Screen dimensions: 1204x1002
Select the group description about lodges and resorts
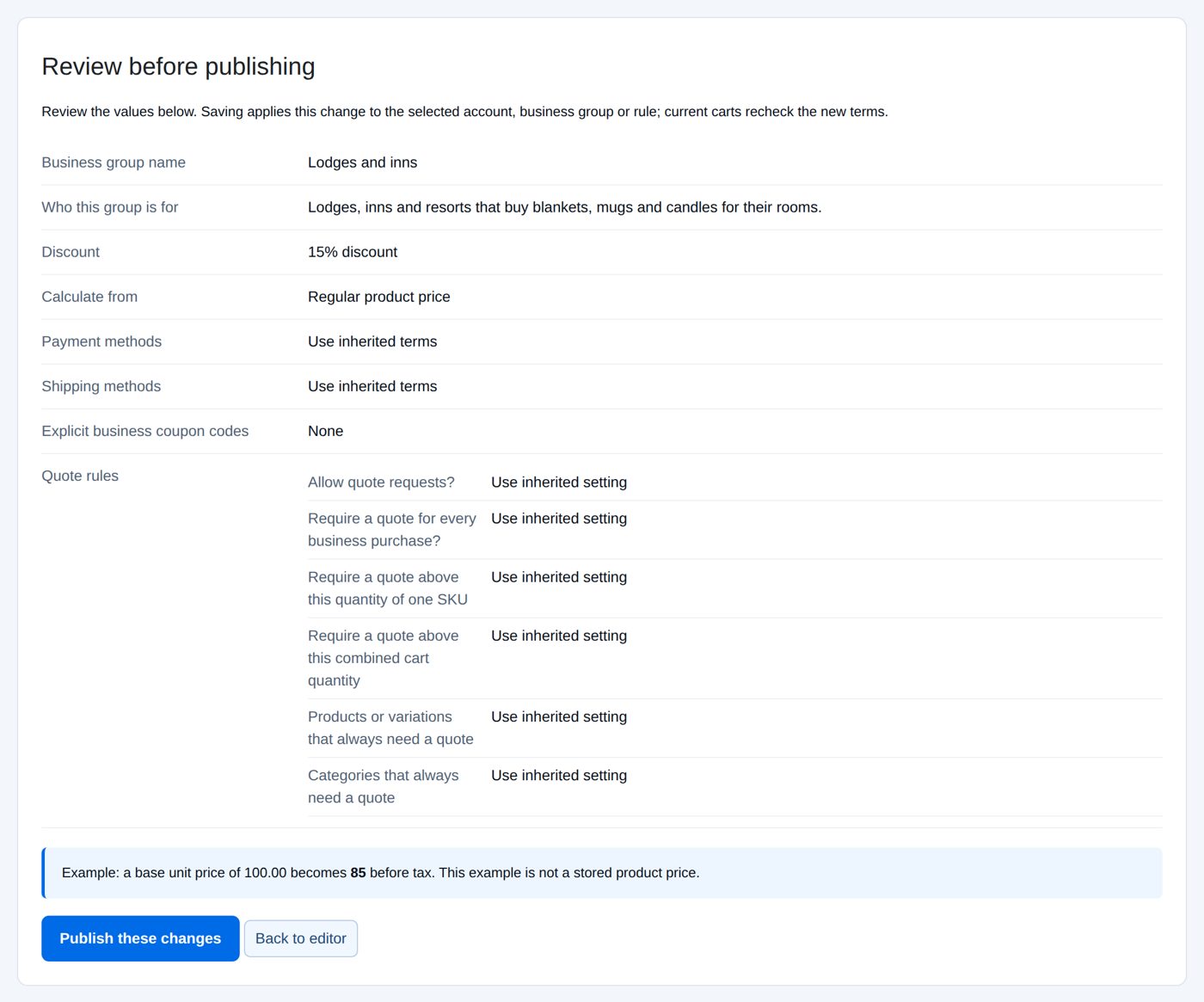(x=564, y=207)
